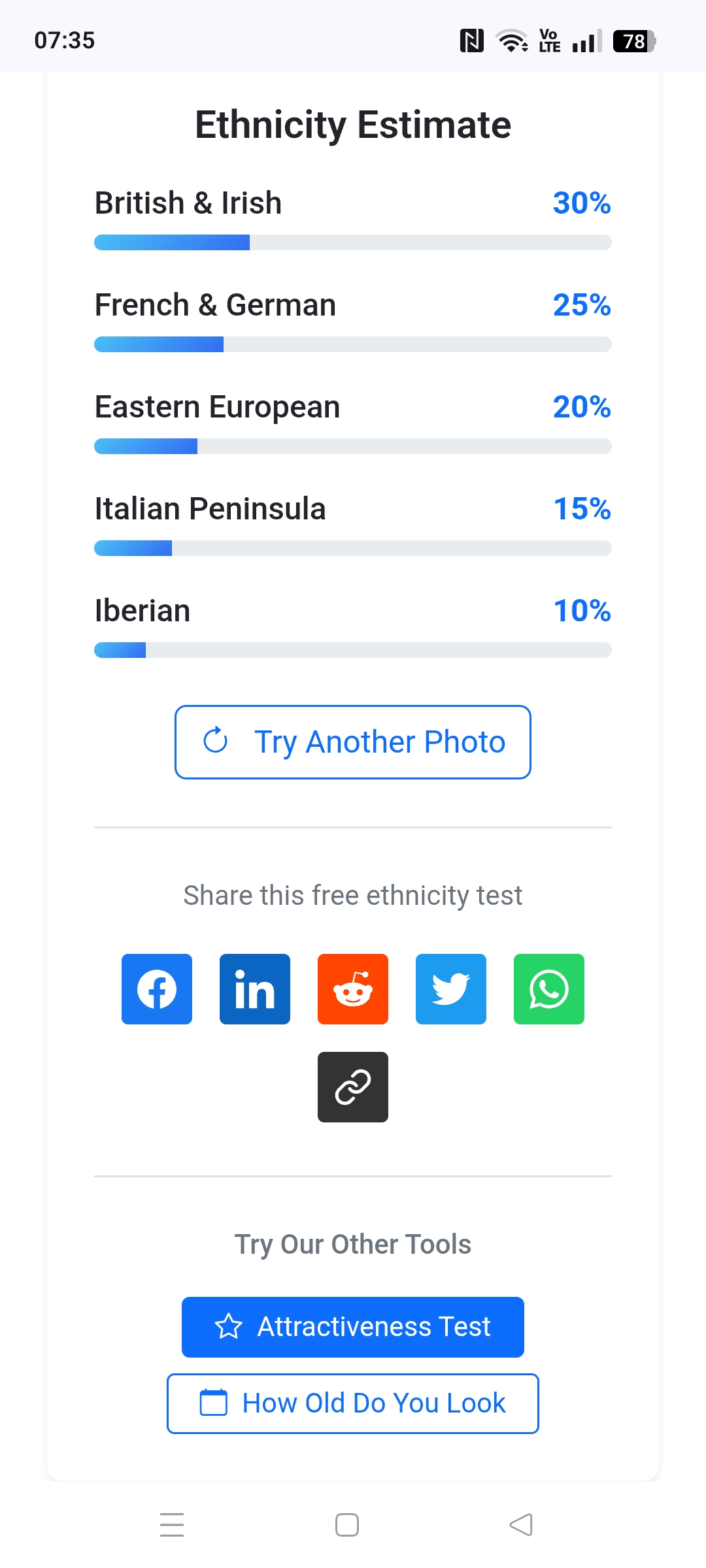Tap the Wi-Fi status icon
This screenshot has width=706, height=1568.
click(513, 41)
